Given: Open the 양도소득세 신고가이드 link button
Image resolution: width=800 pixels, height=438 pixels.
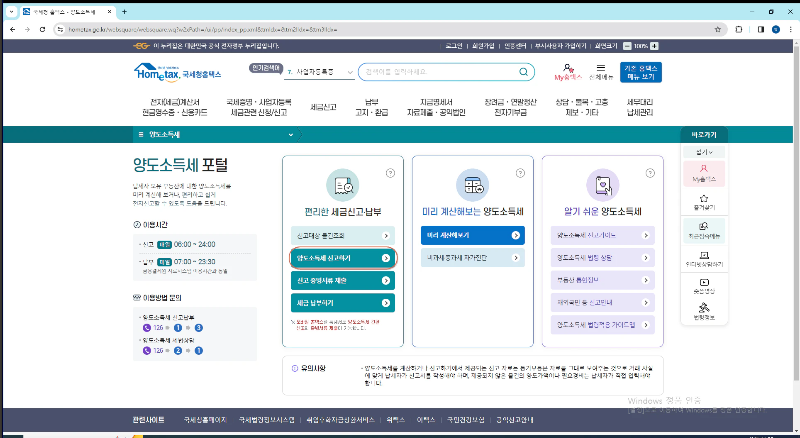Looking at the screenshot, I should (x=603, y=235).
